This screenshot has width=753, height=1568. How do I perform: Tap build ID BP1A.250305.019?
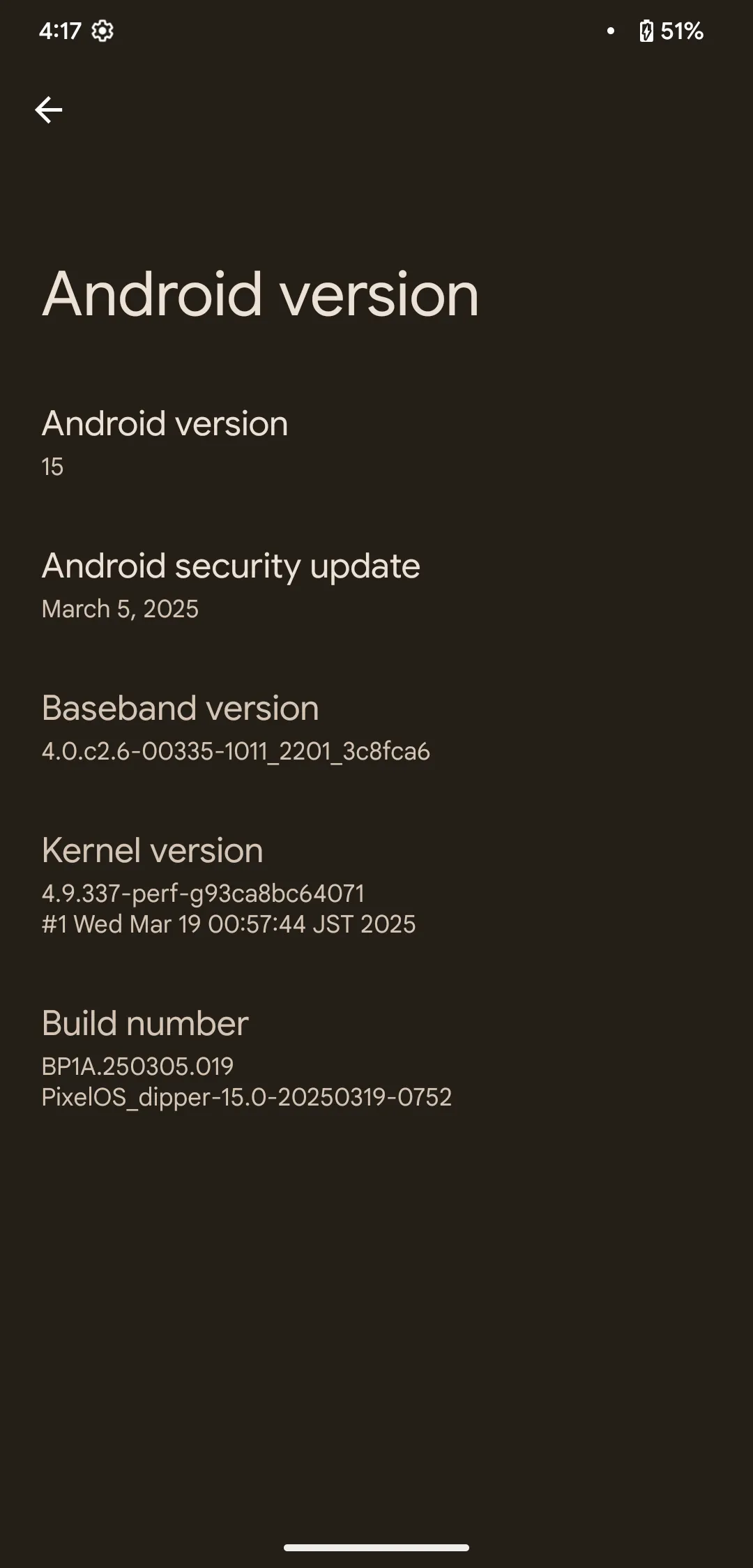137,1066
